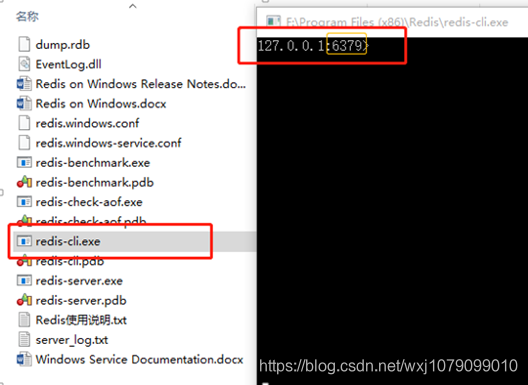The height and width of the screenshot is (385, 528).
Task: Select the file name redis-benchmark.exe
Action: [93, 163]
